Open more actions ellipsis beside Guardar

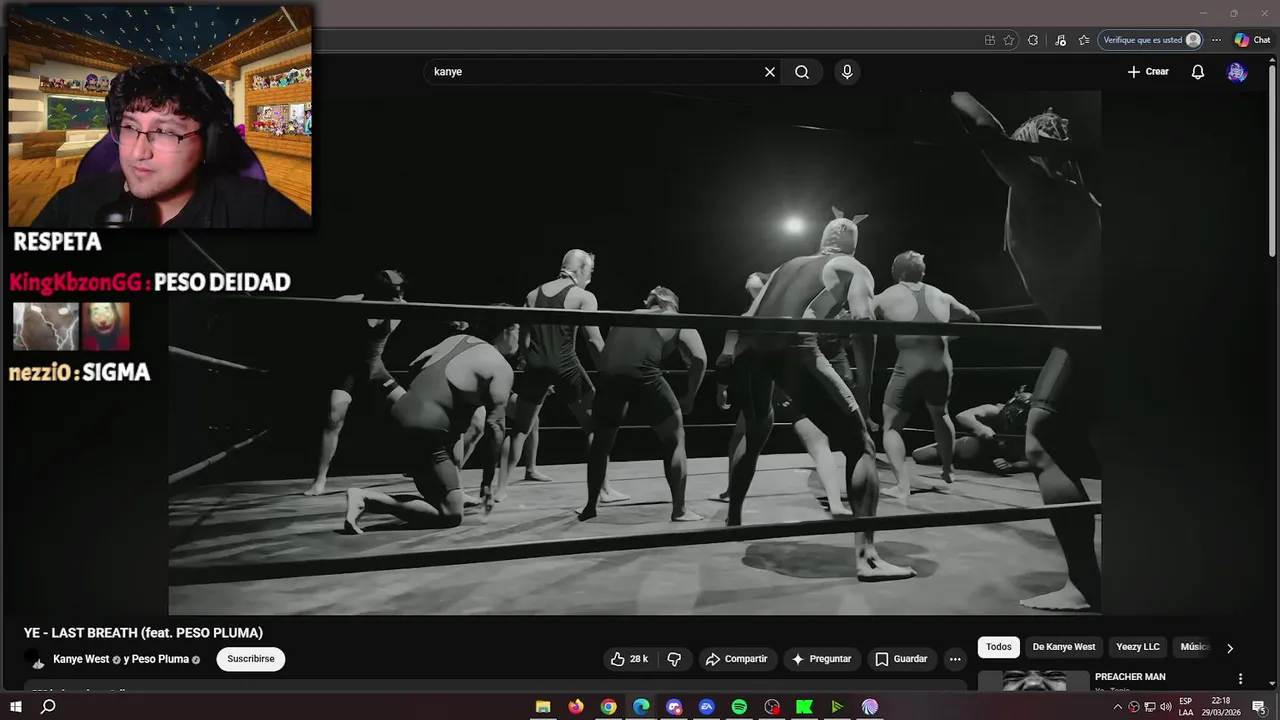(955, 659)
